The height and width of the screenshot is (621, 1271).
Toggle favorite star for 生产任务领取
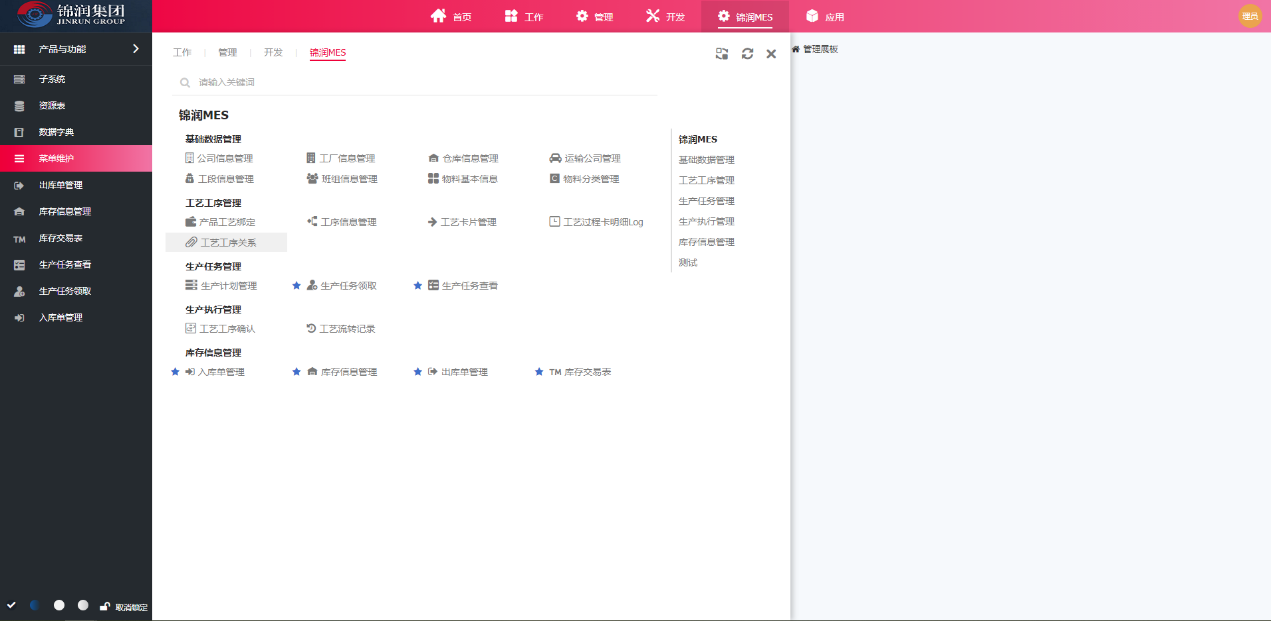(x=296, y=286)
